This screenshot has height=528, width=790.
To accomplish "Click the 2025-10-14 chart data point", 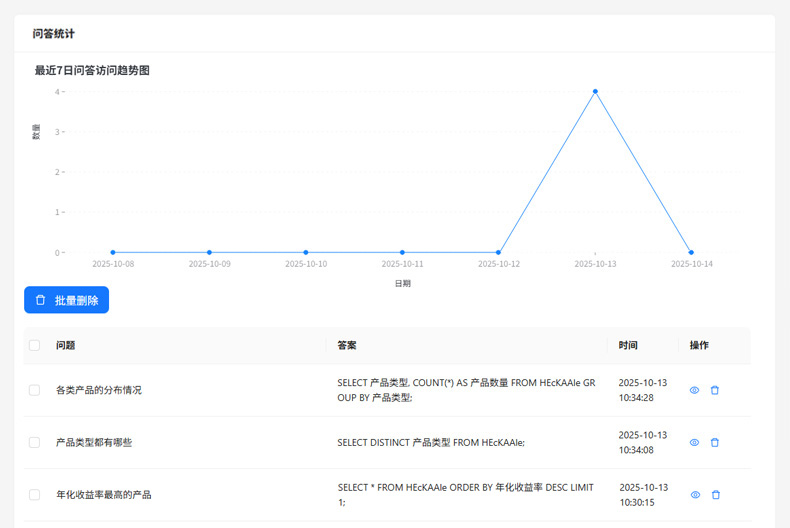I will pyautogui.click(x=691, y=252).
